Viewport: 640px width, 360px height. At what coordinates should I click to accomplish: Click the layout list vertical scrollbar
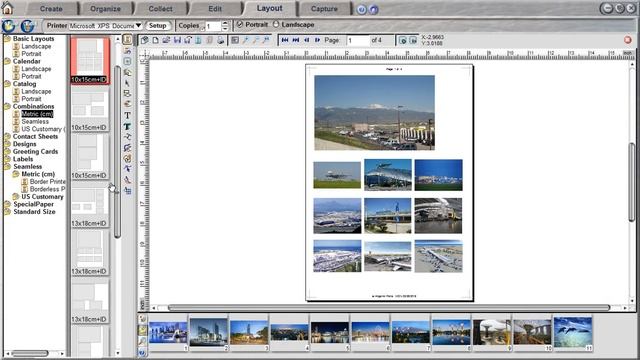[x=118, y=151]
